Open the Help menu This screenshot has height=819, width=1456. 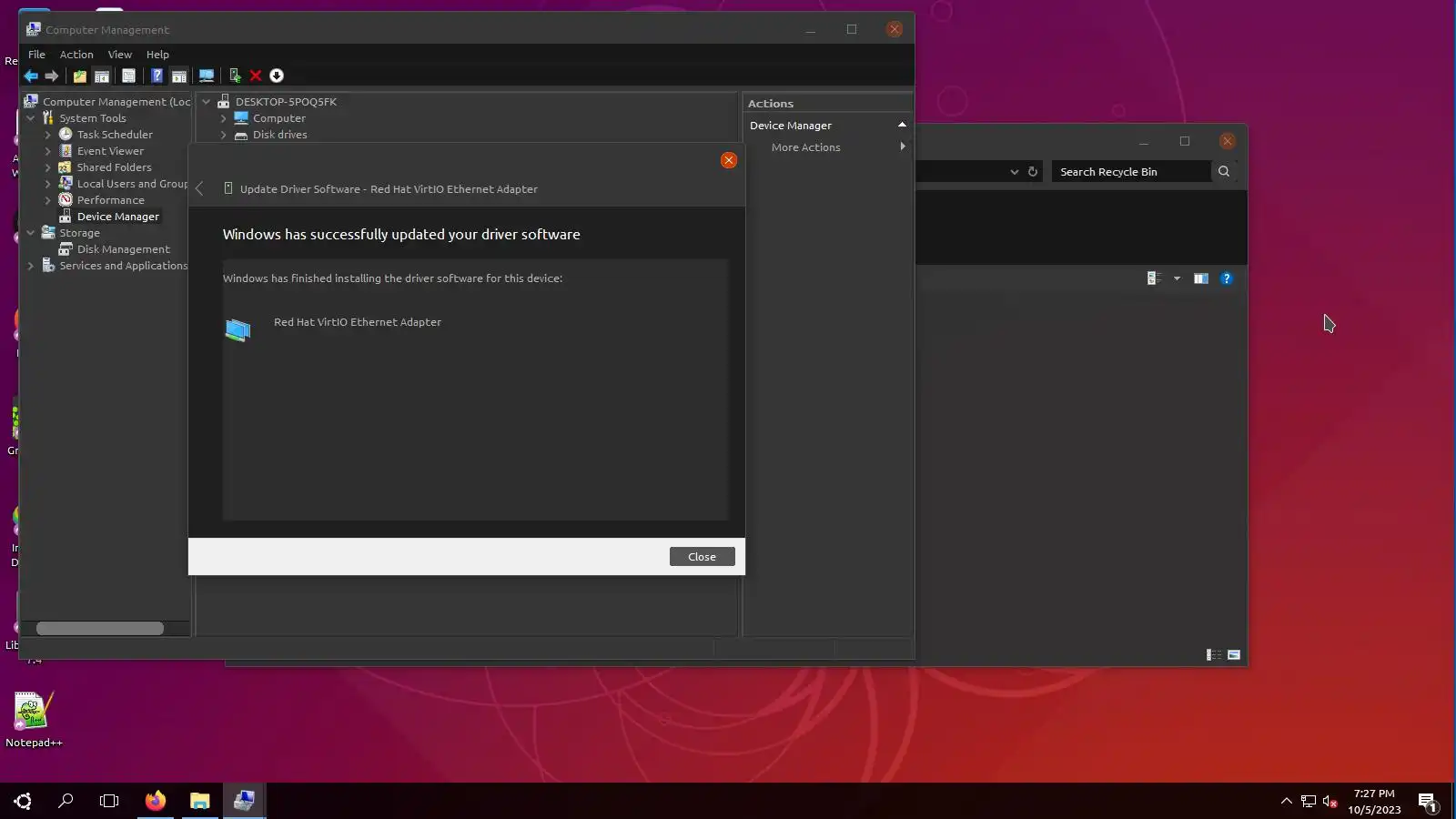pos(157,55)
